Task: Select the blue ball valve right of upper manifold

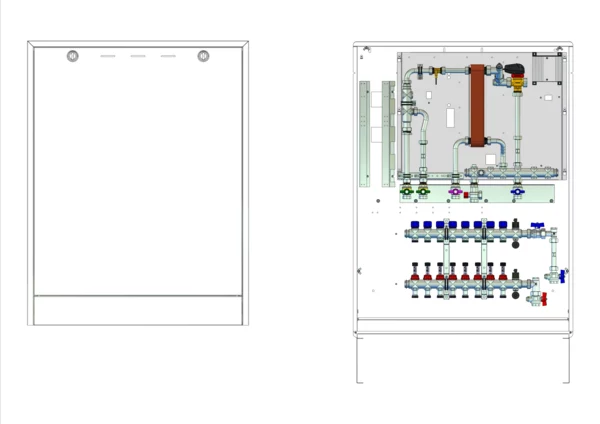Action: click(538, 227)
